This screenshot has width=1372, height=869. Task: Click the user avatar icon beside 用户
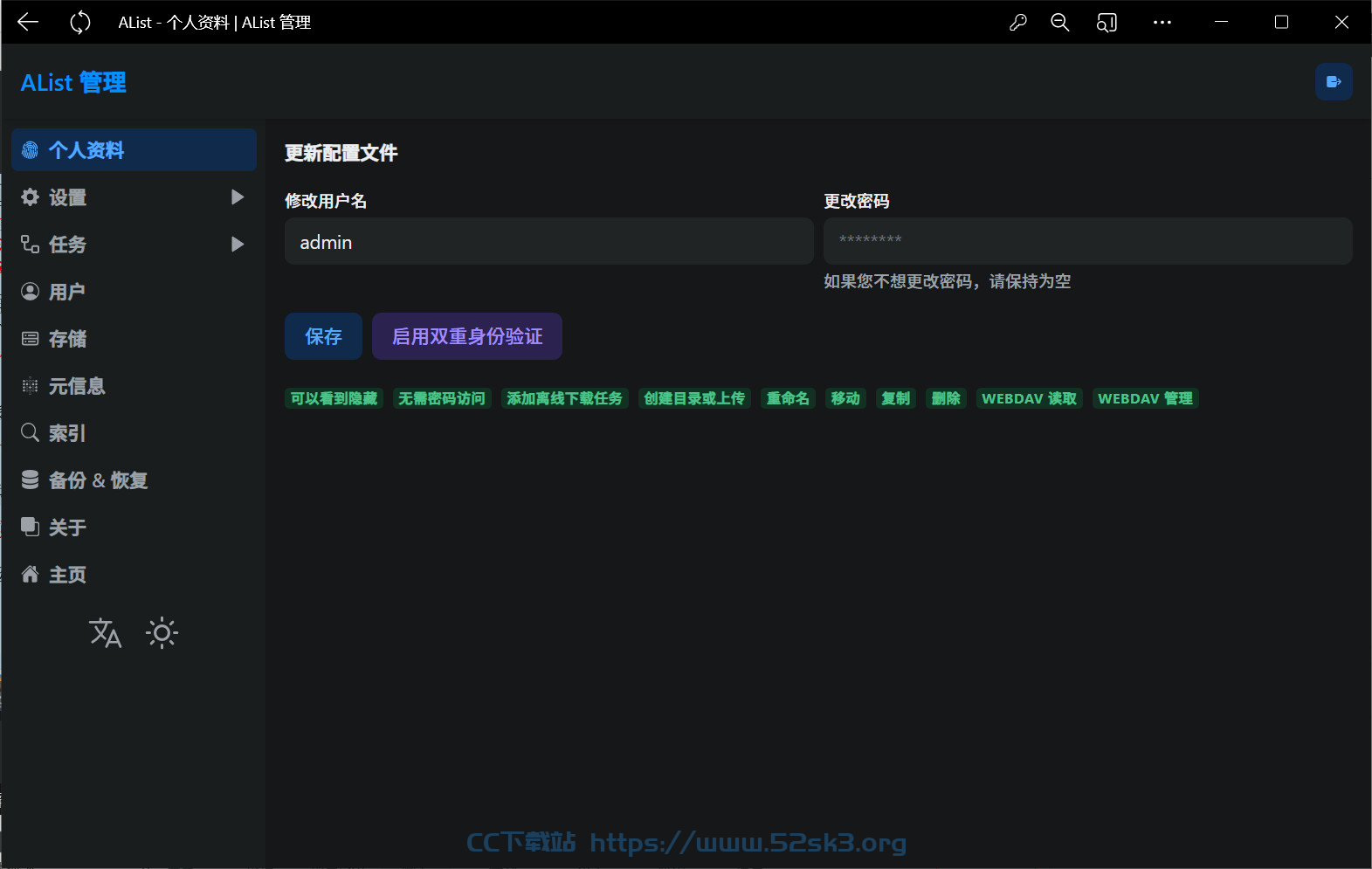(30, 292)
